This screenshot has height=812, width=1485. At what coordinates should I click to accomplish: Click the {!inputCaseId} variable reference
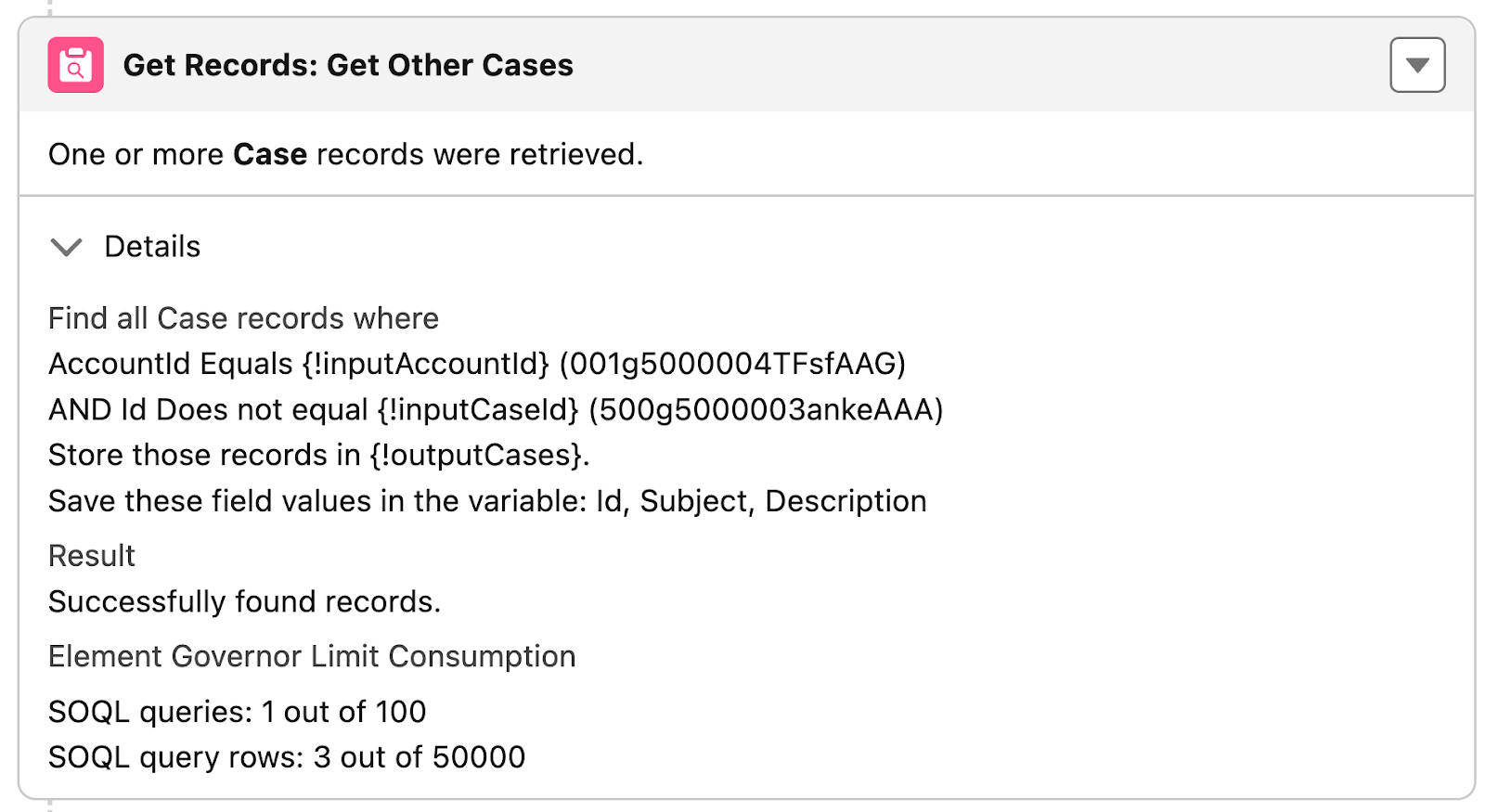click(478, 409)
